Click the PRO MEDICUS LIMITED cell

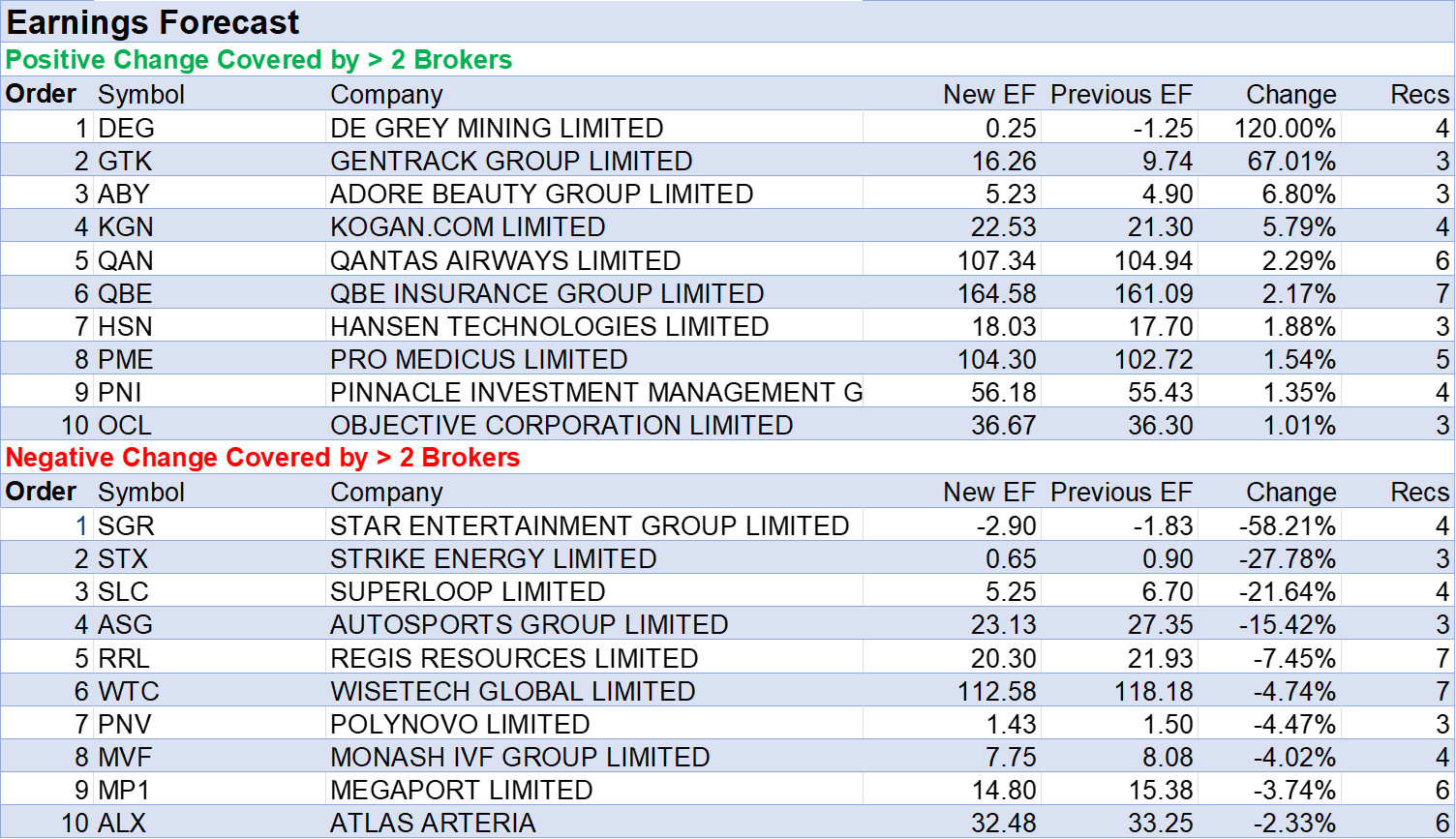pyautogui.click(x=478, y=359)
